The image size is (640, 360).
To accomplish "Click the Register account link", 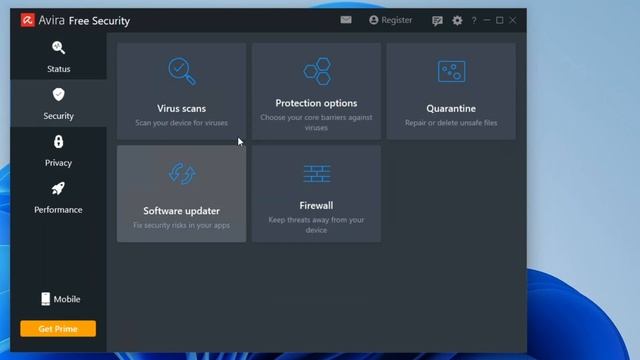I will 391,20.
